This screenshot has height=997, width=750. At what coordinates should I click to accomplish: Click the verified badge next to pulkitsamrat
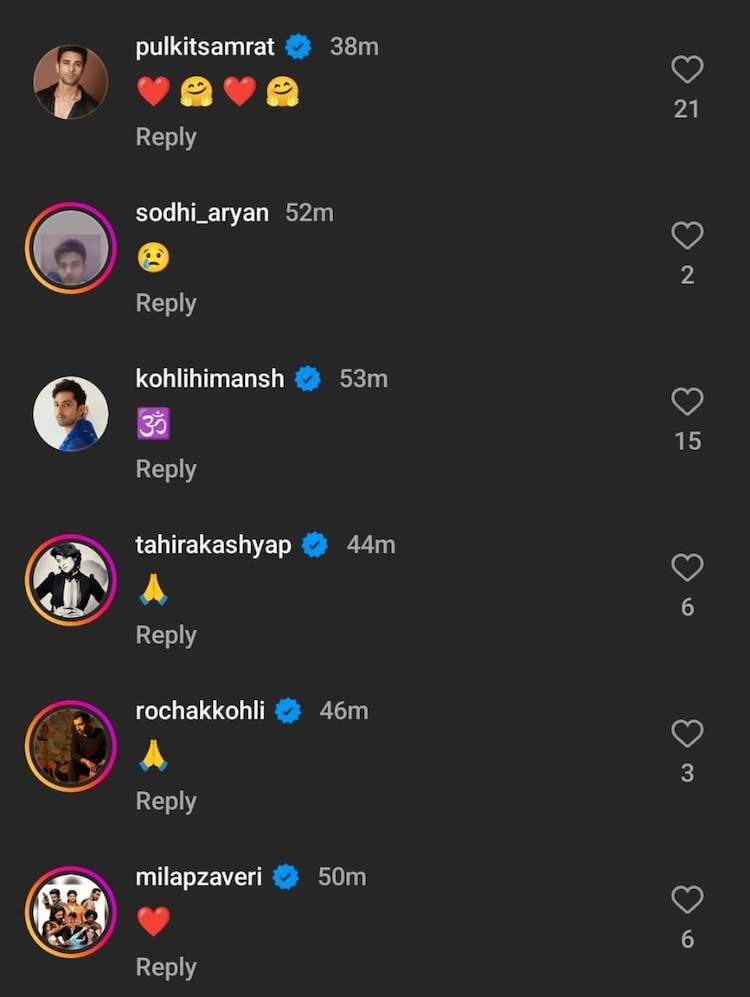tap(297, 45)
